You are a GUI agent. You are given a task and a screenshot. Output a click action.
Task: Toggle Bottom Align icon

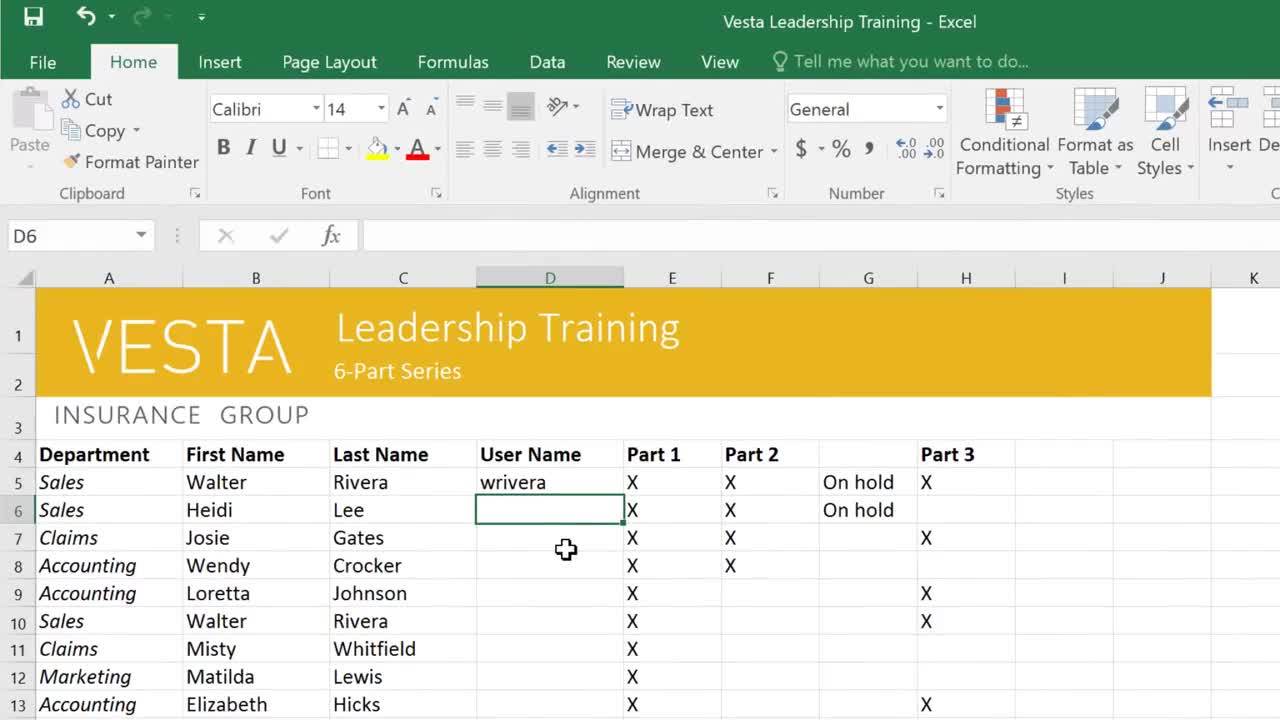coord(521,105)
